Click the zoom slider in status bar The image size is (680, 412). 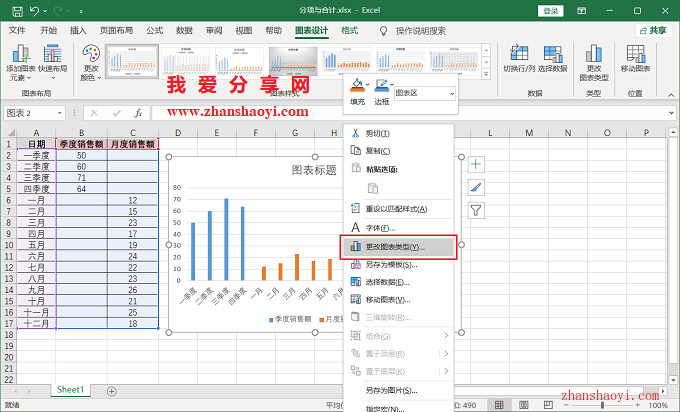(602, 405)
